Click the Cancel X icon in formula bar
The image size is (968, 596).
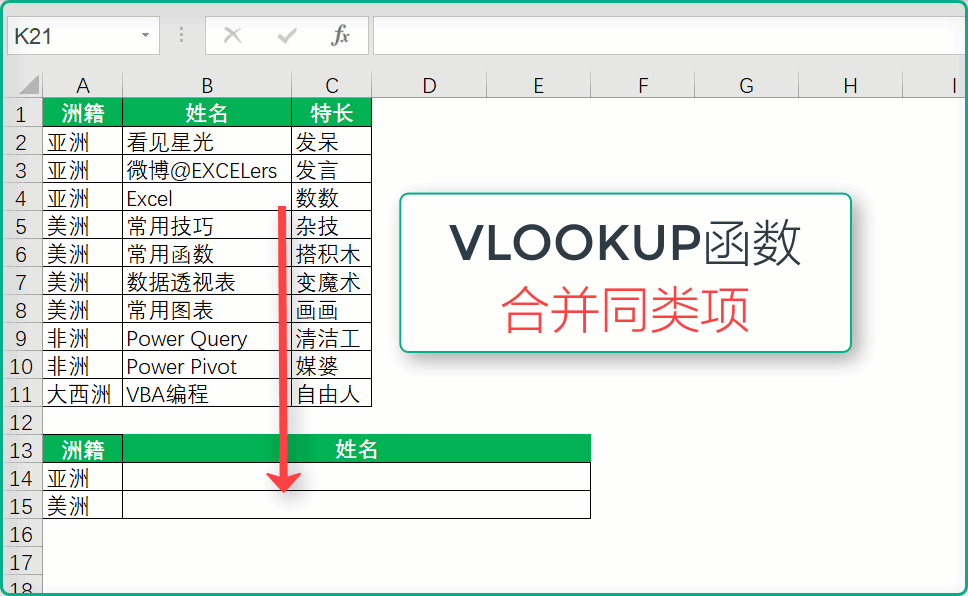(x=233, y=36)
